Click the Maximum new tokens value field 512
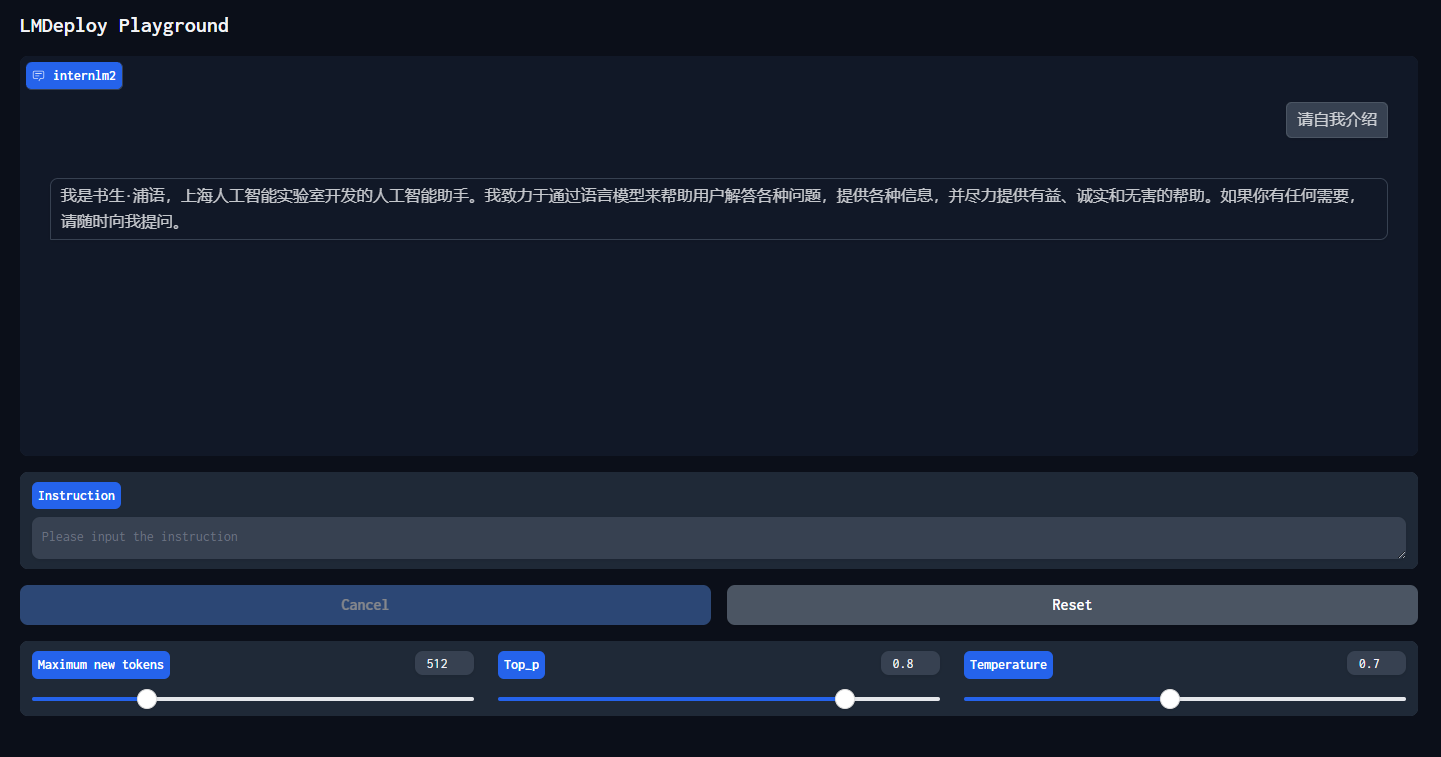Screen dimensions: 1441x757 tap(443, 664)
